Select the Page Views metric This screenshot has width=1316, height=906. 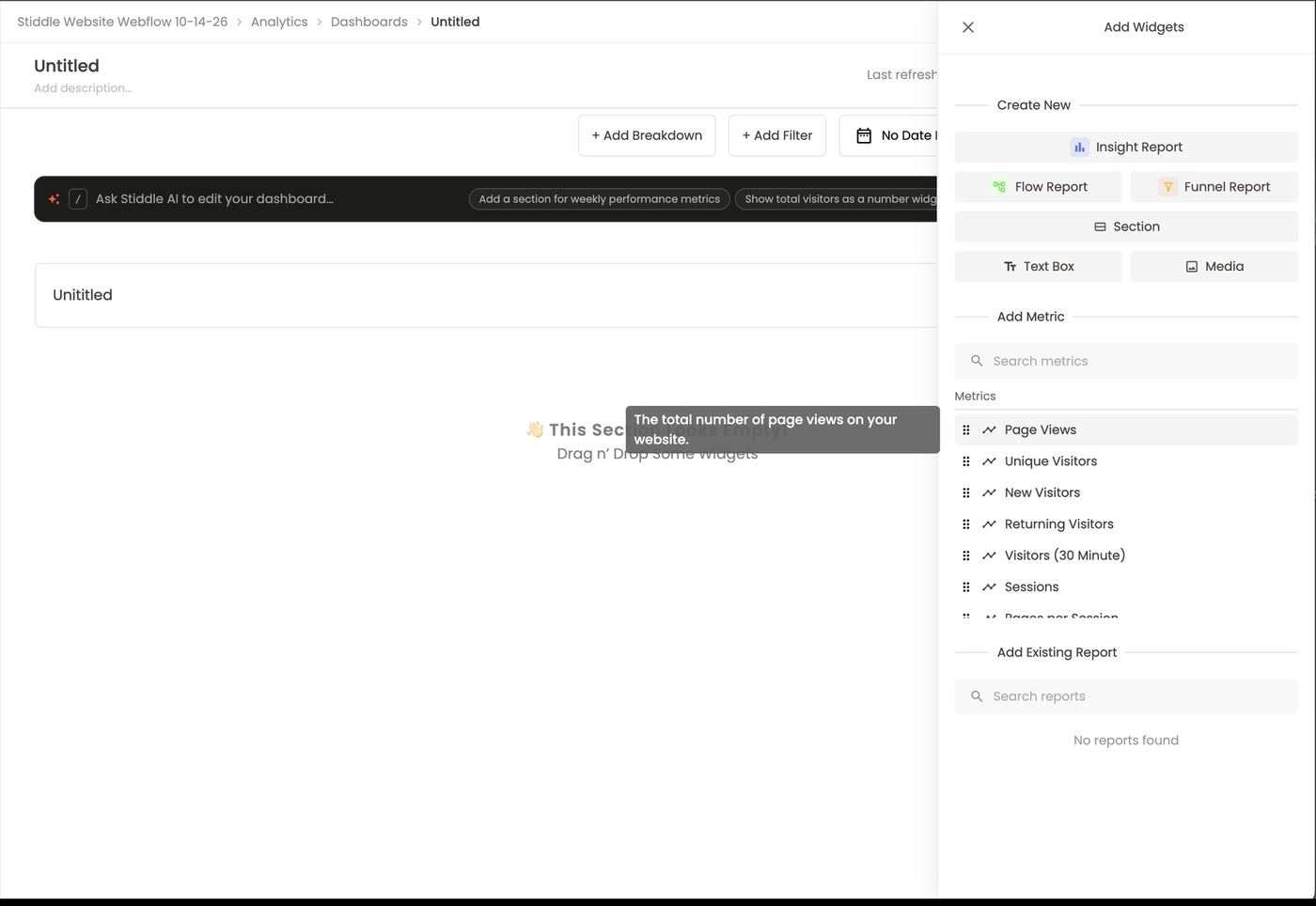coord(1126,430)
